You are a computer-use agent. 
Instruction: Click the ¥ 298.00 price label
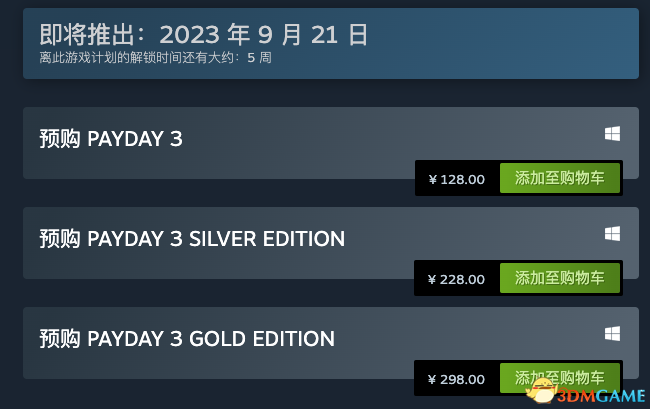[457, 379]
